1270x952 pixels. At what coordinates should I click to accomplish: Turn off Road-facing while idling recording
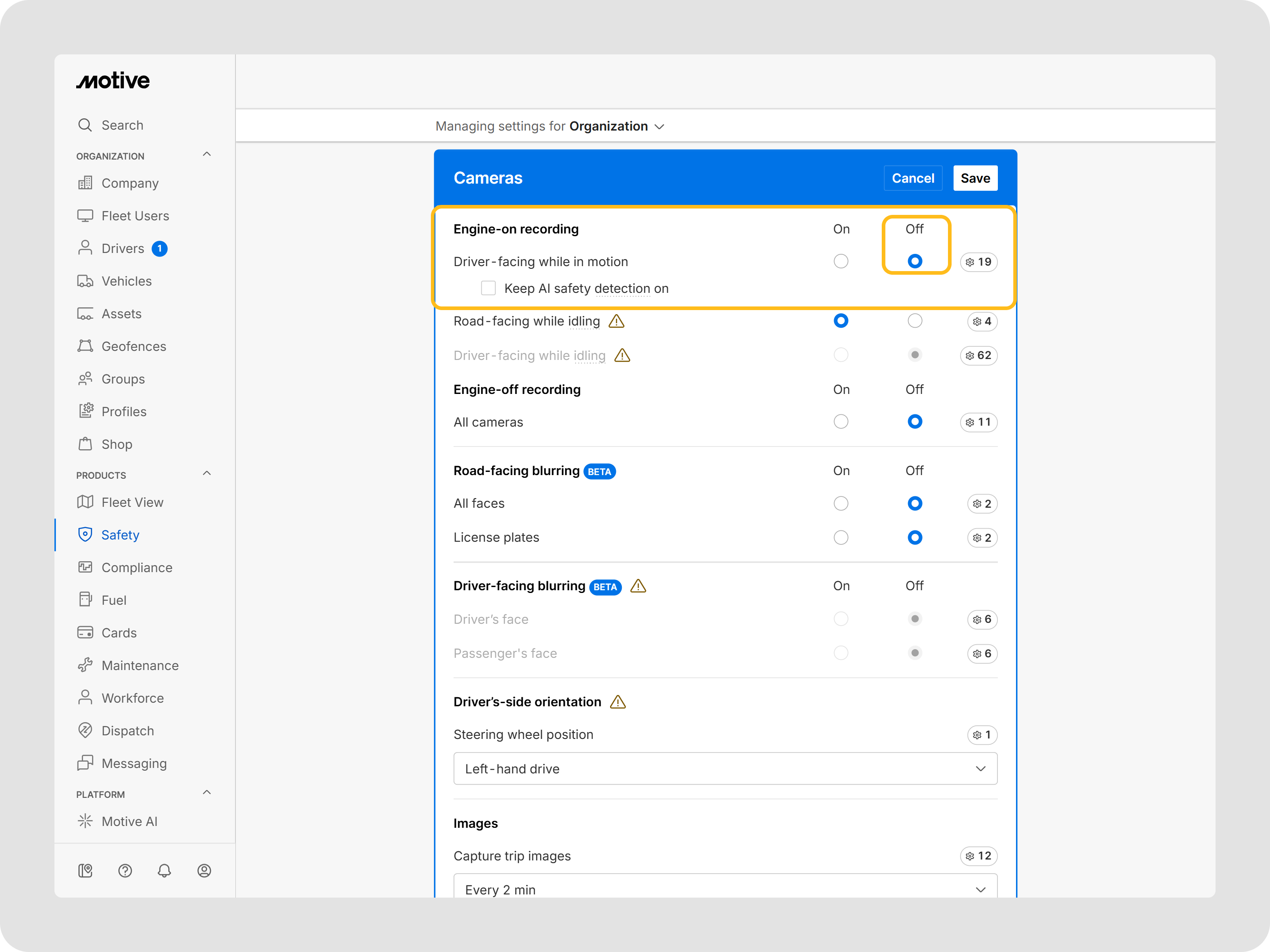[914, 321]
